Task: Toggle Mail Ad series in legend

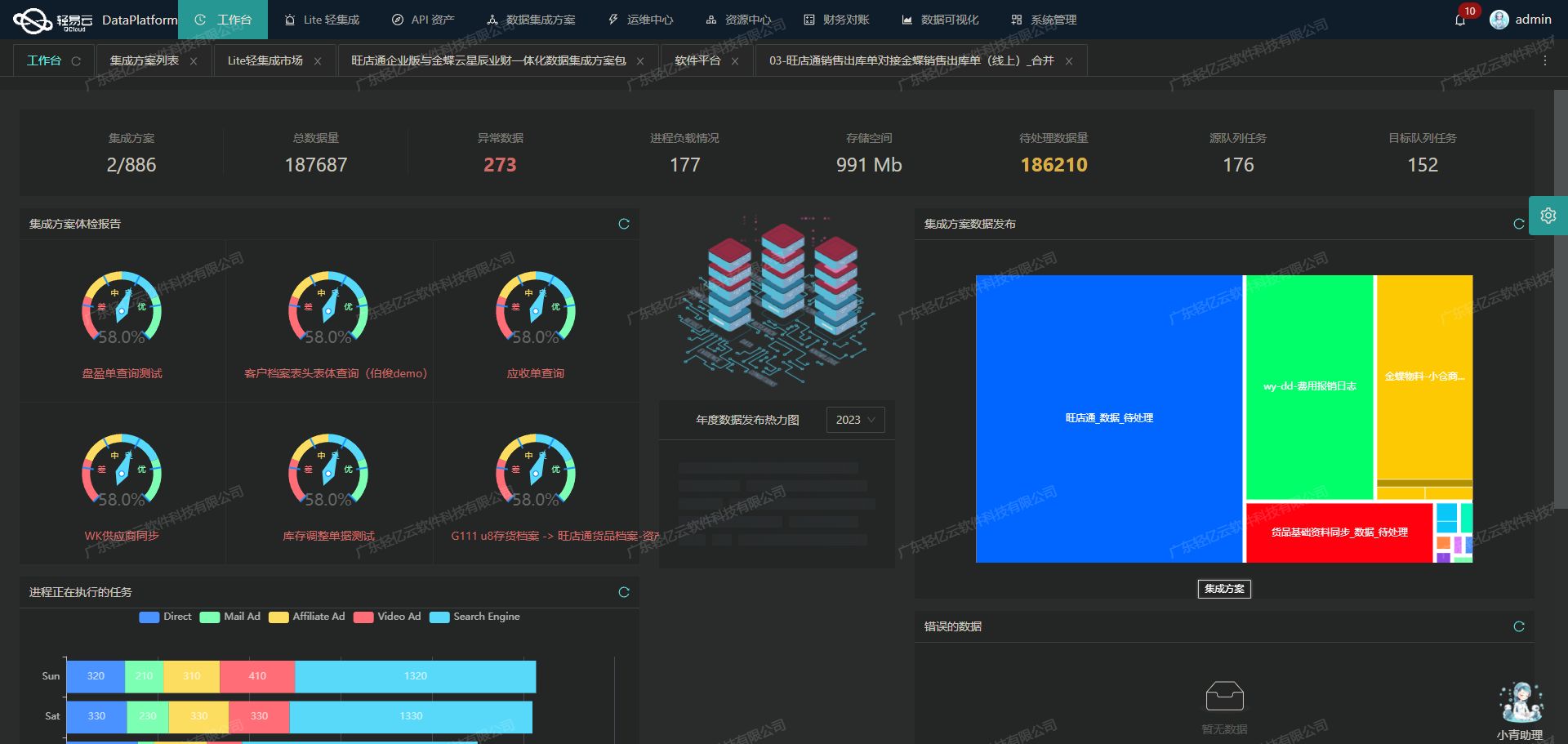Action: point(230,617)
